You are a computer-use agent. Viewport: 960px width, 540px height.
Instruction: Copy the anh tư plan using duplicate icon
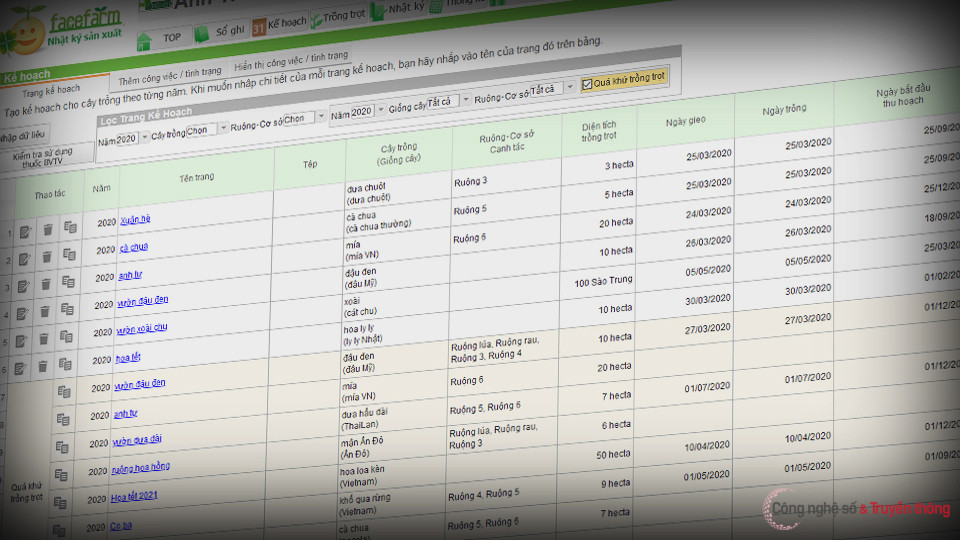[x=69, y=283]
